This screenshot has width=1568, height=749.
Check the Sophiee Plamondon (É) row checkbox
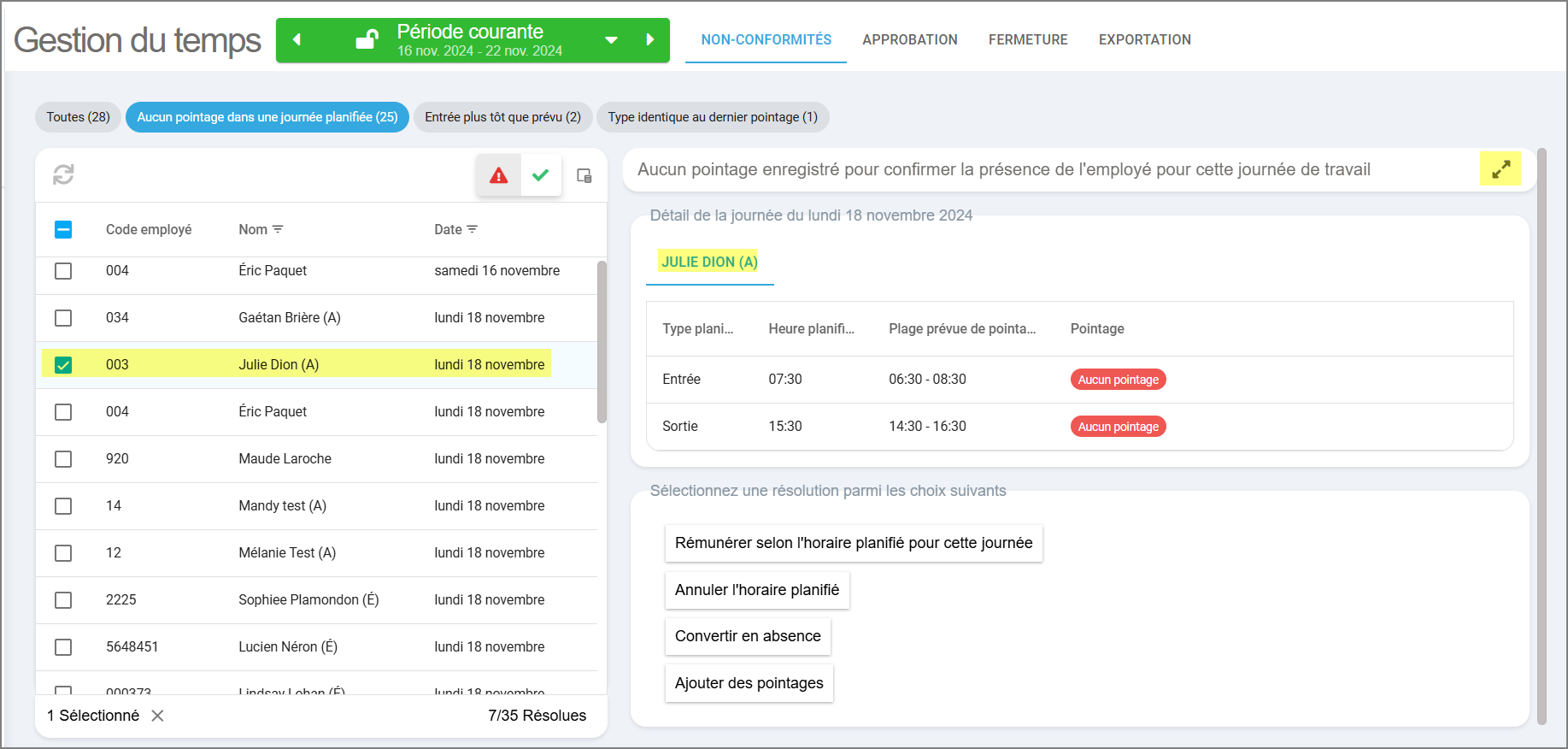tap(63, 600)
